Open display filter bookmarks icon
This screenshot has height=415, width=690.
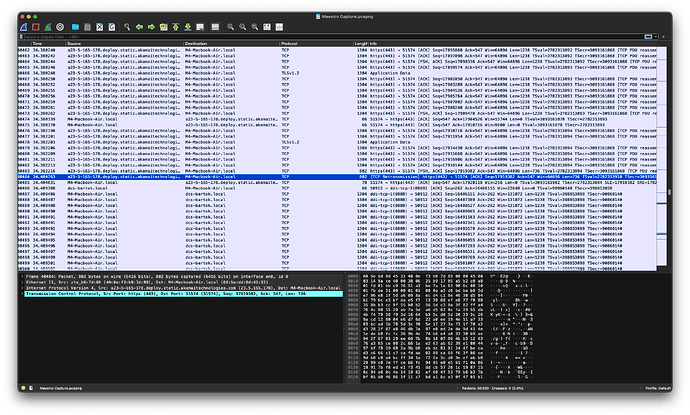(21, 37)
